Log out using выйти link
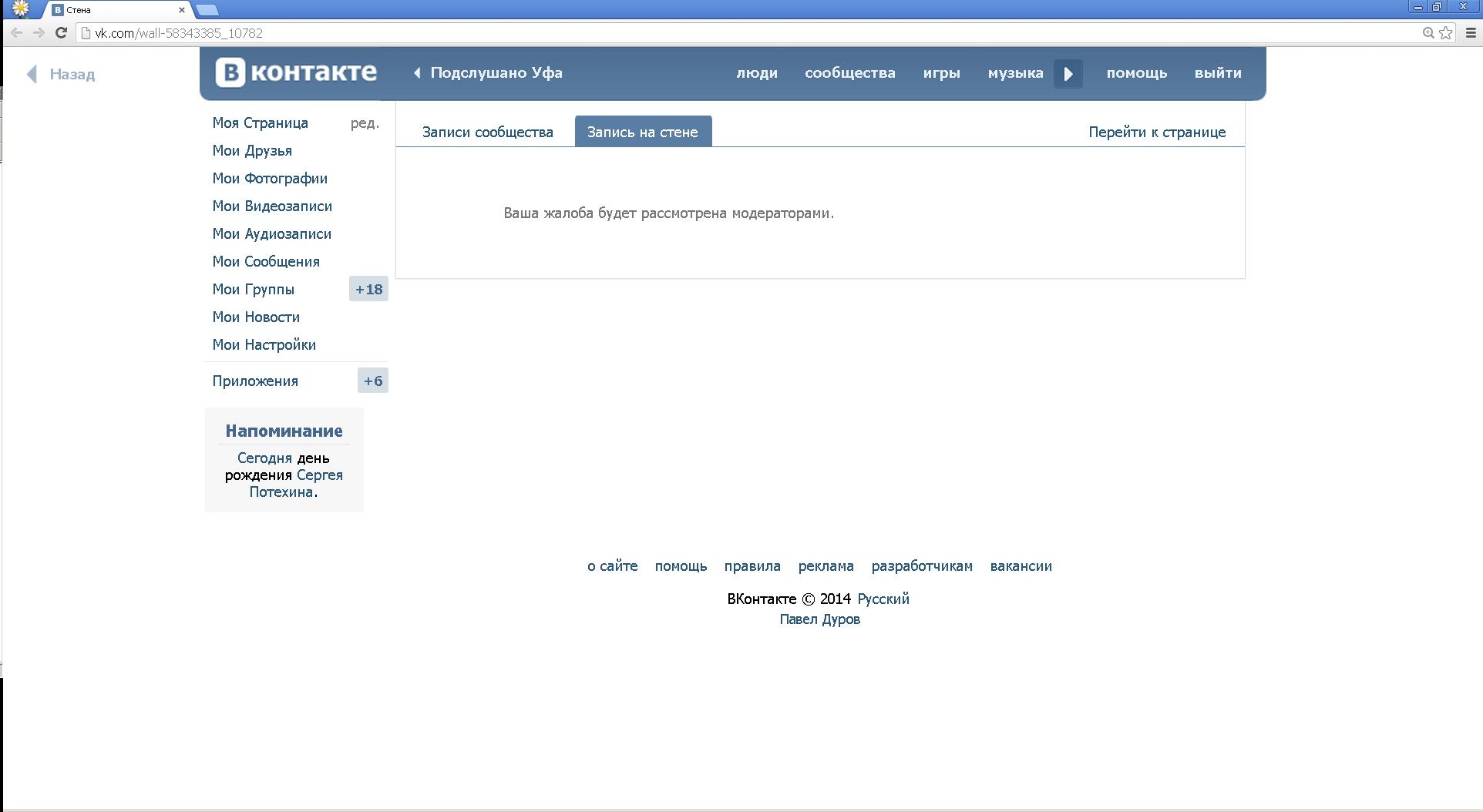The height and width of the screenshot is (812, 1483). pos(1218,73)
